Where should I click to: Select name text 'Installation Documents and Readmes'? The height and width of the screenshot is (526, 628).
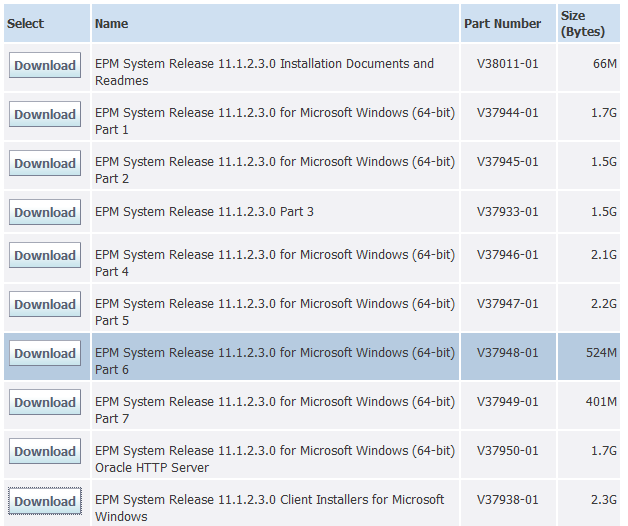264,72
